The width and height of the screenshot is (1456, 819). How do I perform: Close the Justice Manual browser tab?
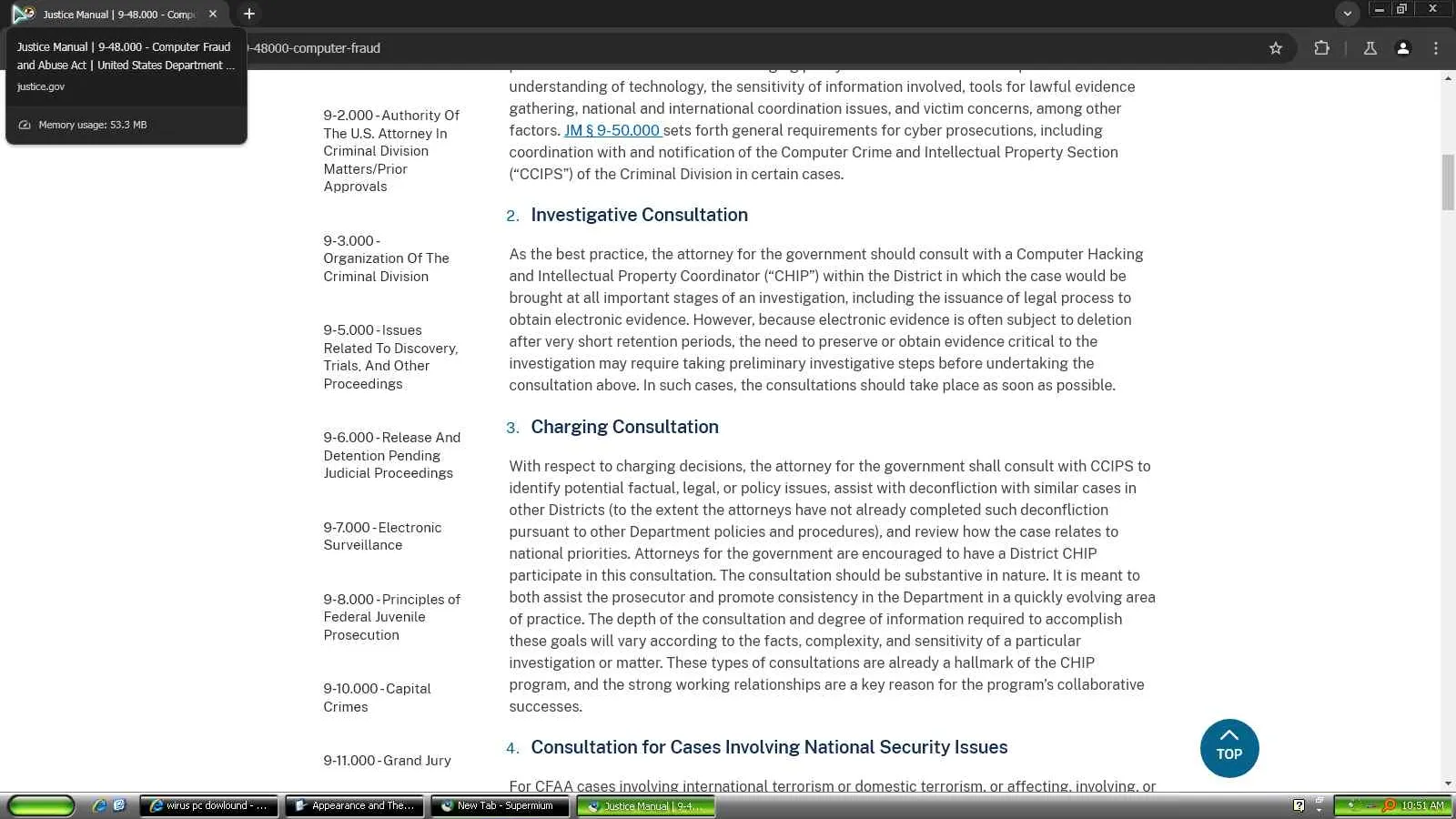point(213,14)
